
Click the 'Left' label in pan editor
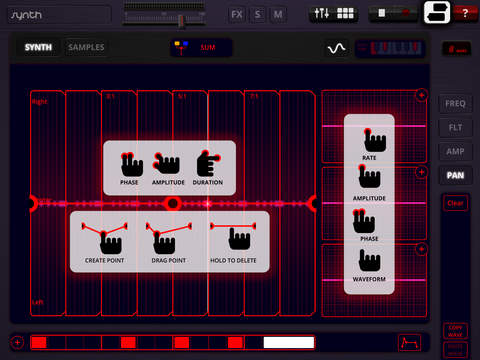click(38, 302)
